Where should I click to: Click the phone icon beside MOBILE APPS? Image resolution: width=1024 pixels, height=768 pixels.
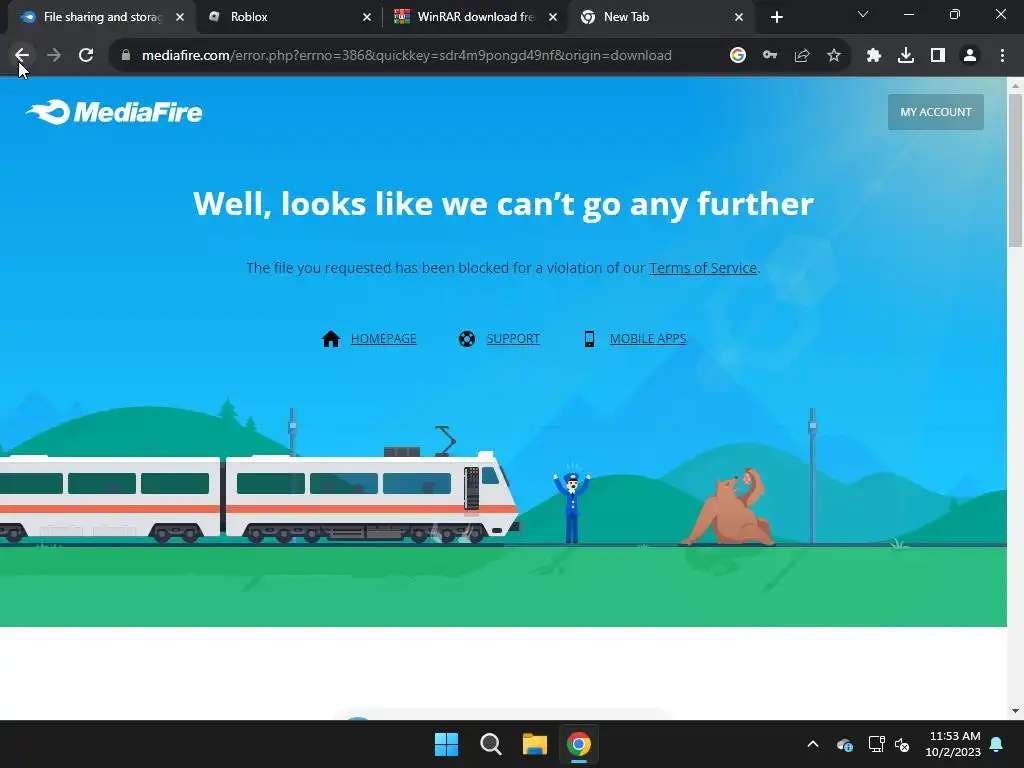(589, 338)
